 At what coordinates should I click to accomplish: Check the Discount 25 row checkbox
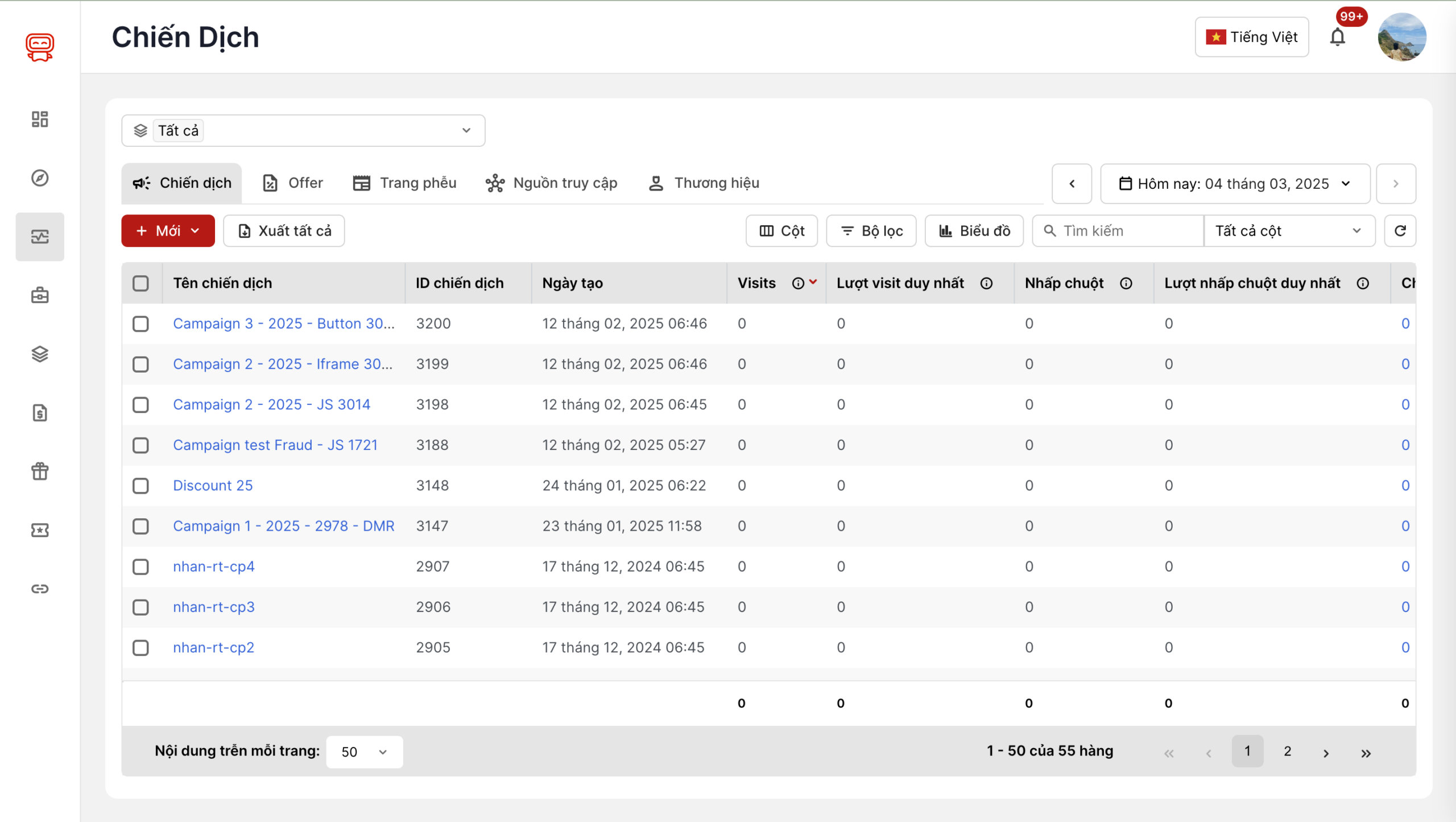pyautogui.click(x=140, y=486)
